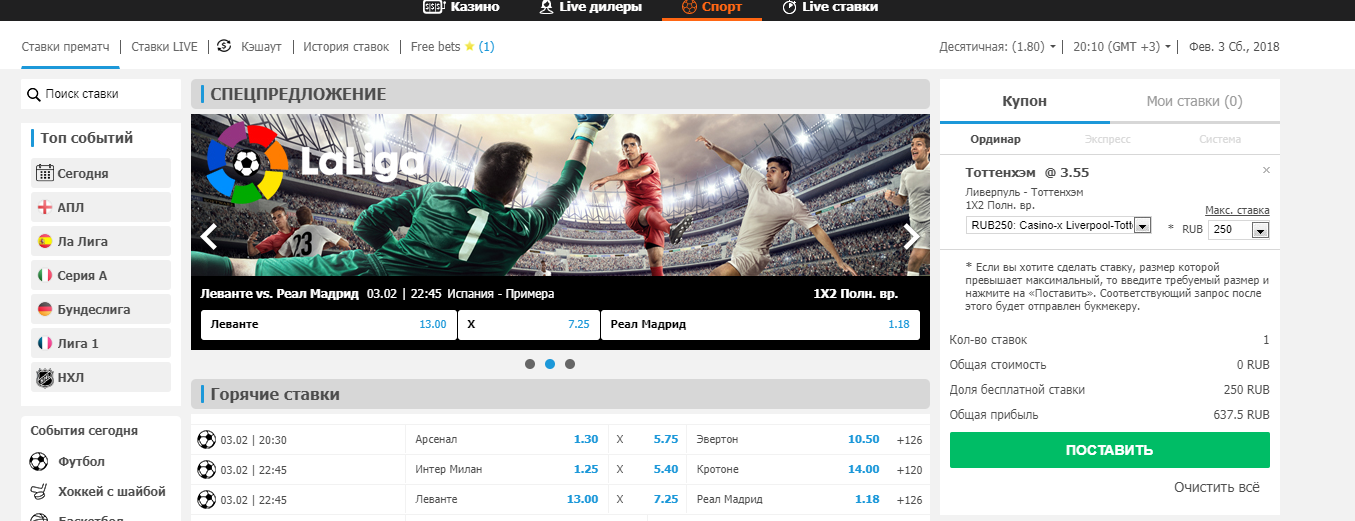Click football icon of Интер Милан row
This screenshot has height=521, width=1355.
[206, 469]
